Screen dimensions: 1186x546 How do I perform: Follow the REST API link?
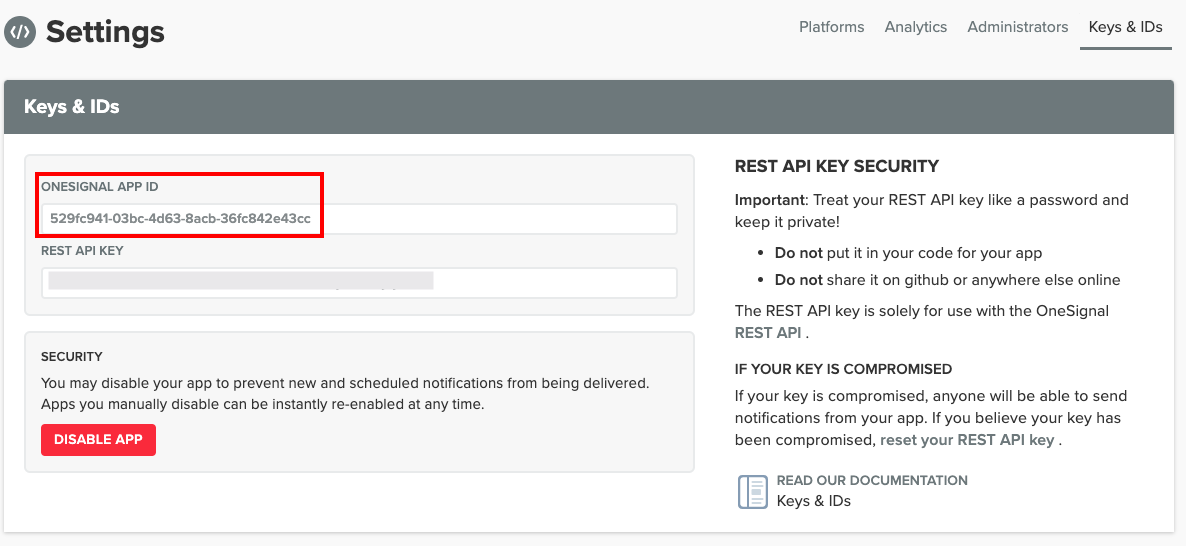(x=768, y=333)
